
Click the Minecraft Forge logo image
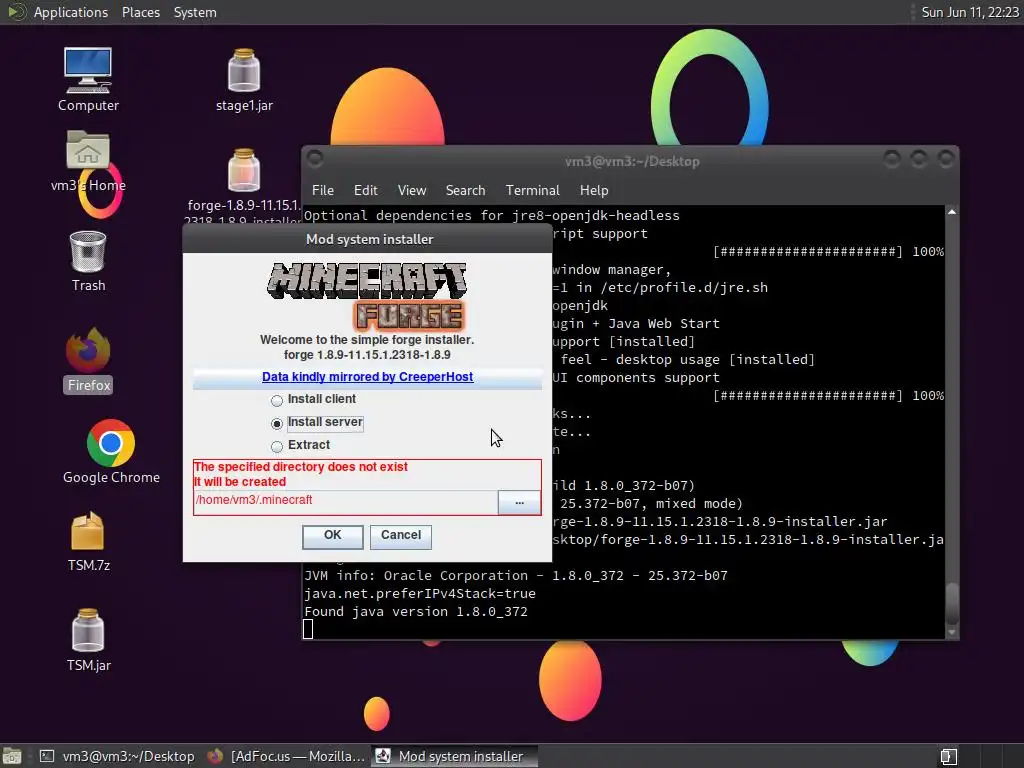pos(367,296)
